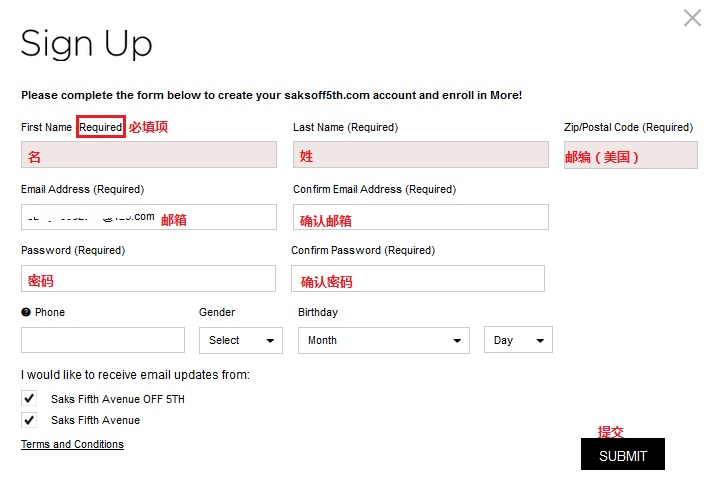Close the Sign Up dialog
Viewport: 709px width, 487px height.
pos(692,18)
